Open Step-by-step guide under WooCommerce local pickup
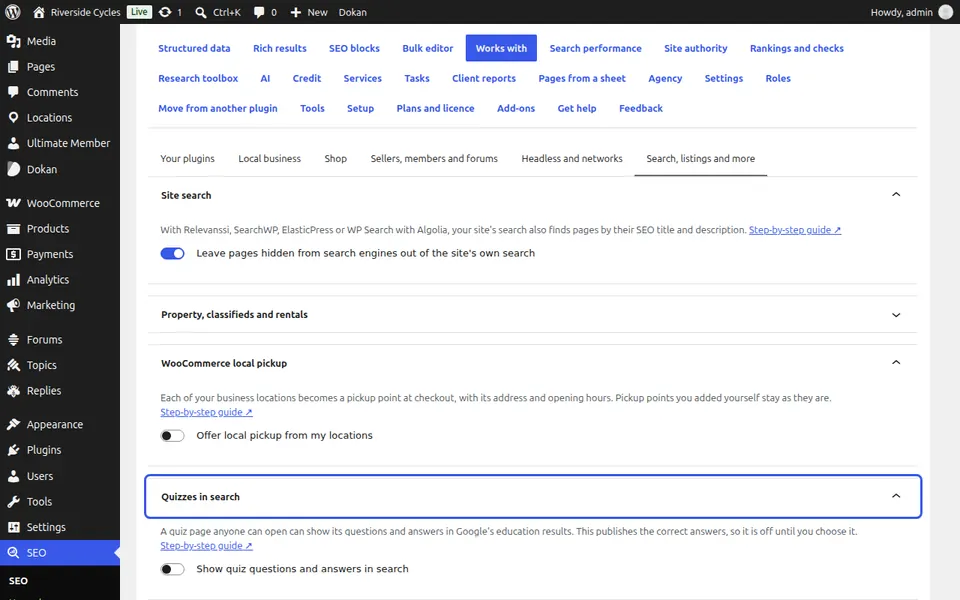 click(206, 412)
